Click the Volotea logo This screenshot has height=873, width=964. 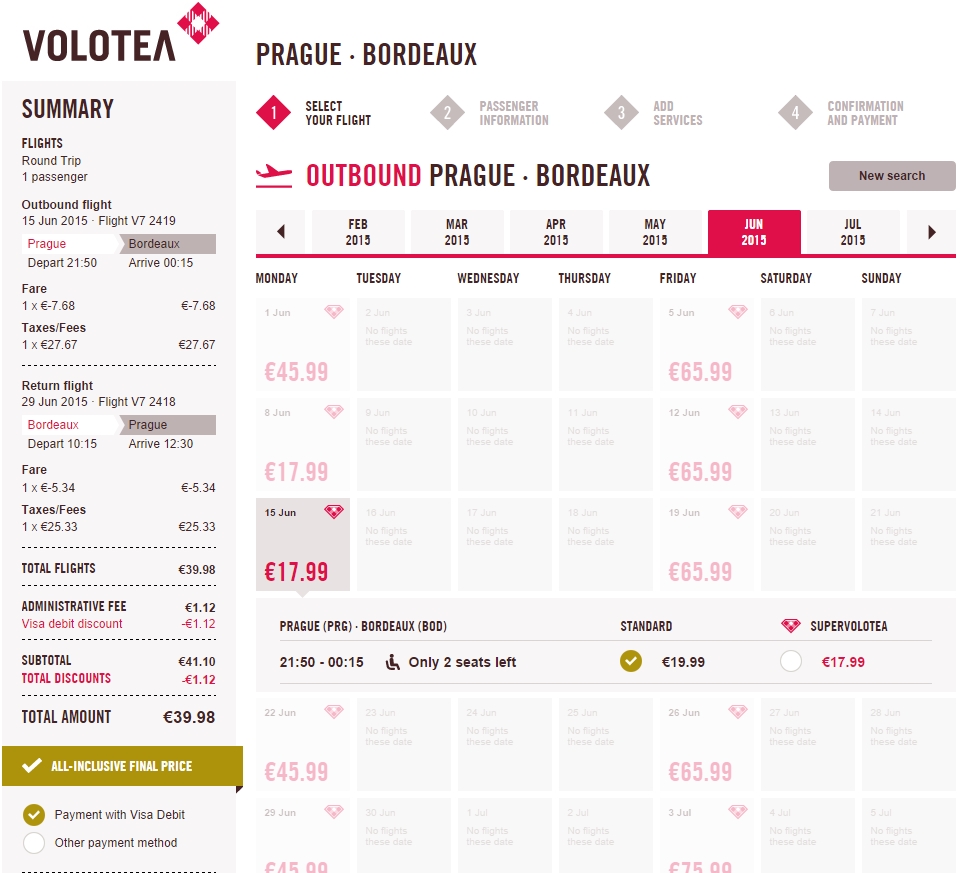pos(120,34)
